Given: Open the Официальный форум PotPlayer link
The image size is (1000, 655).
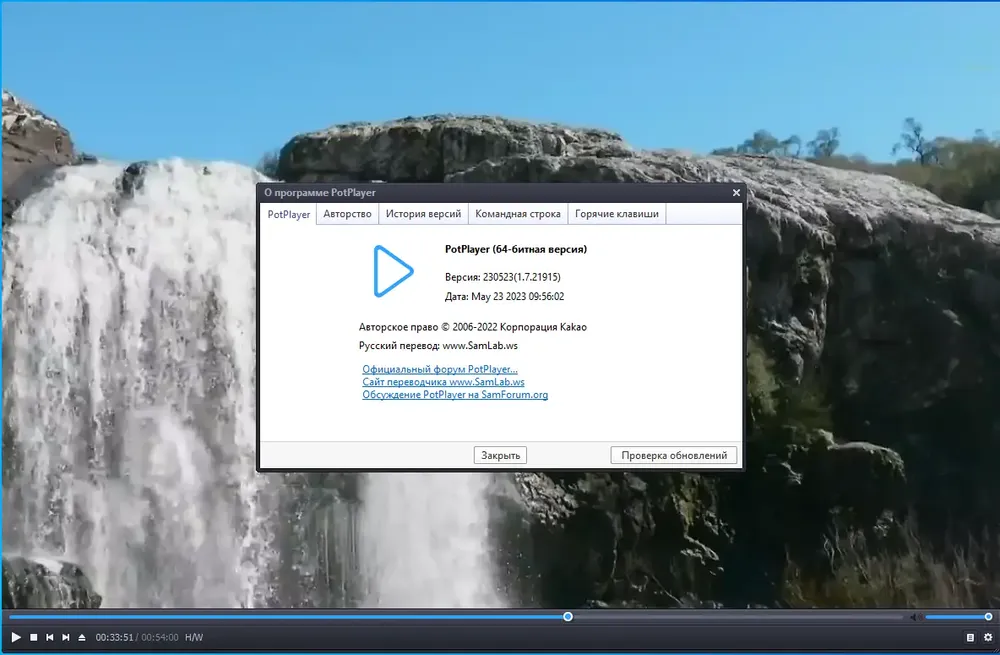Looking at the screenshot, I should [x=439, y=369].
